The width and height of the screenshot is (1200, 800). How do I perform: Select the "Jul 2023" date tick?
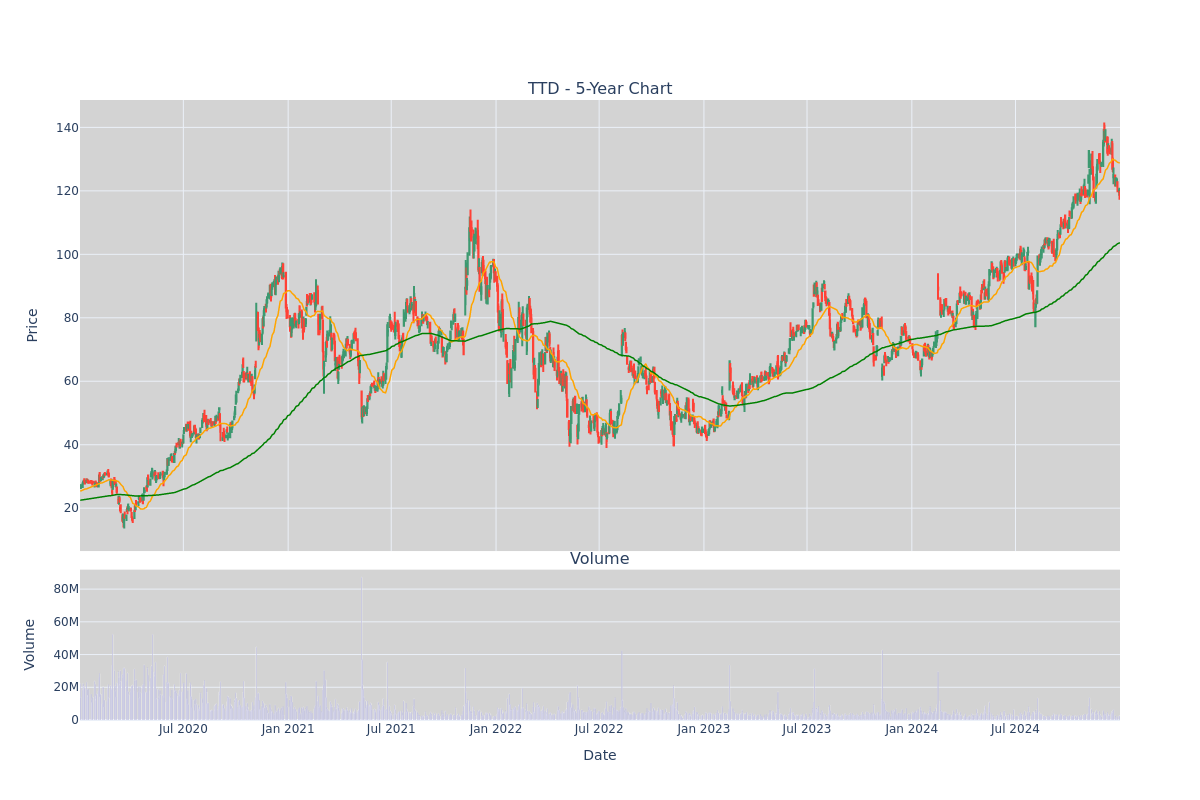pyautogui.click(x=807, y=729)
